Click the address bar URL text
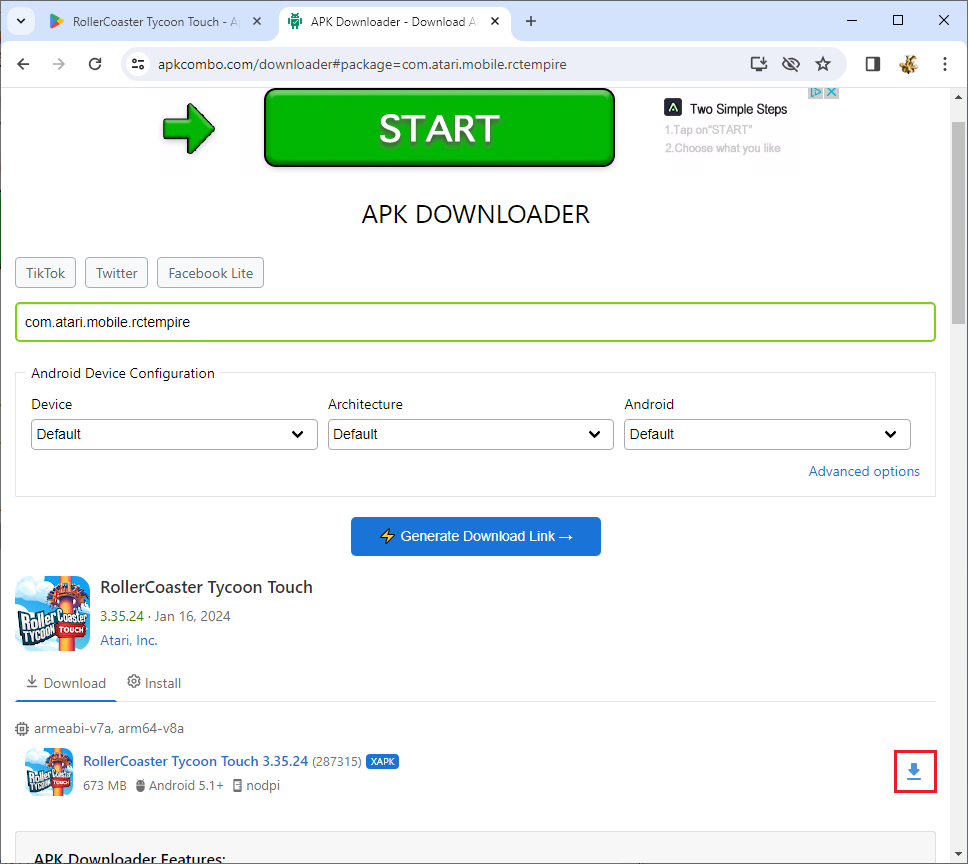968x864 pixels. [362, 64]
